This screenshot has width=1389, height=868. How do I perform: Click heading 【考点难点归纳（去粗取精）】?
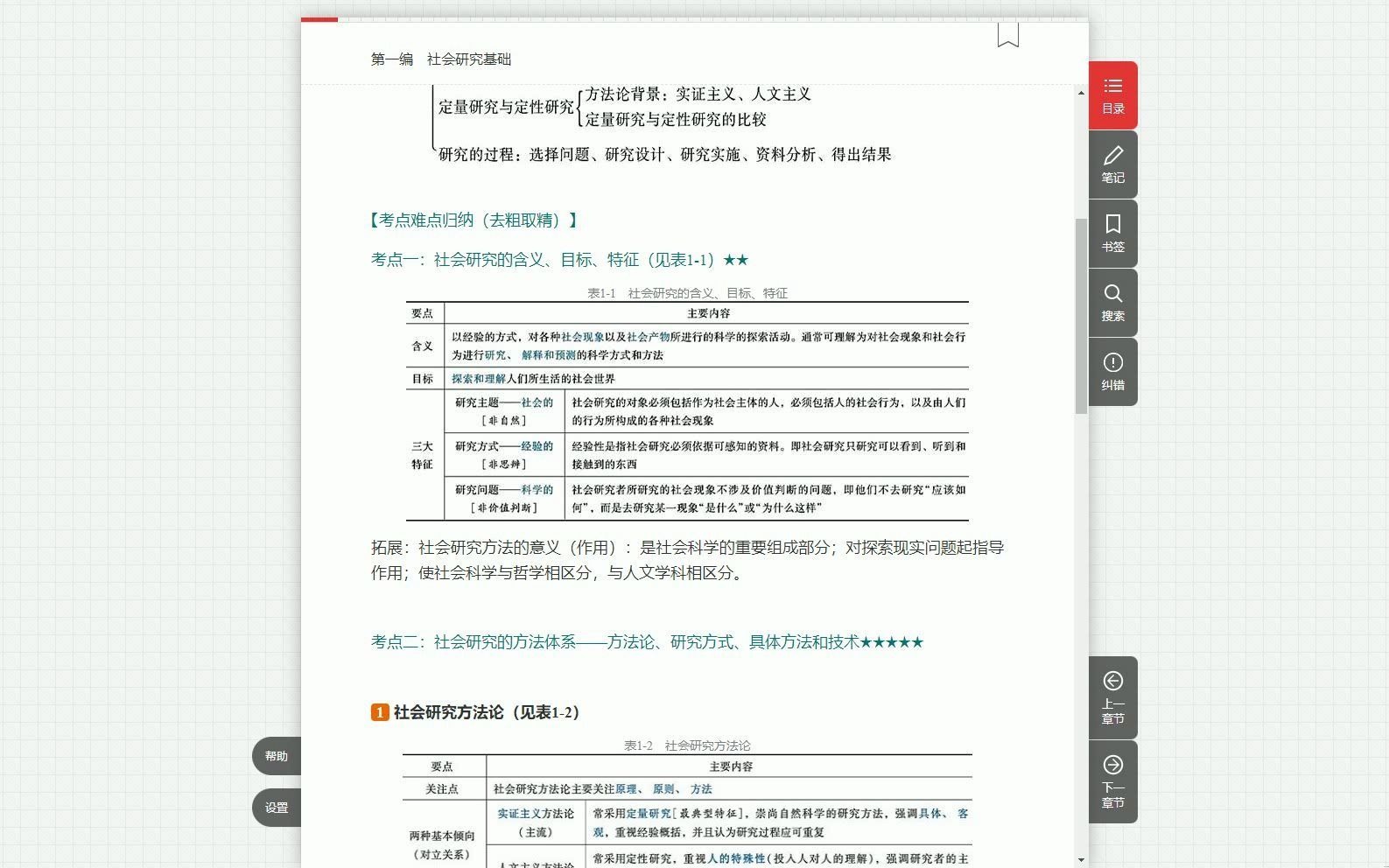click(474, 220)
